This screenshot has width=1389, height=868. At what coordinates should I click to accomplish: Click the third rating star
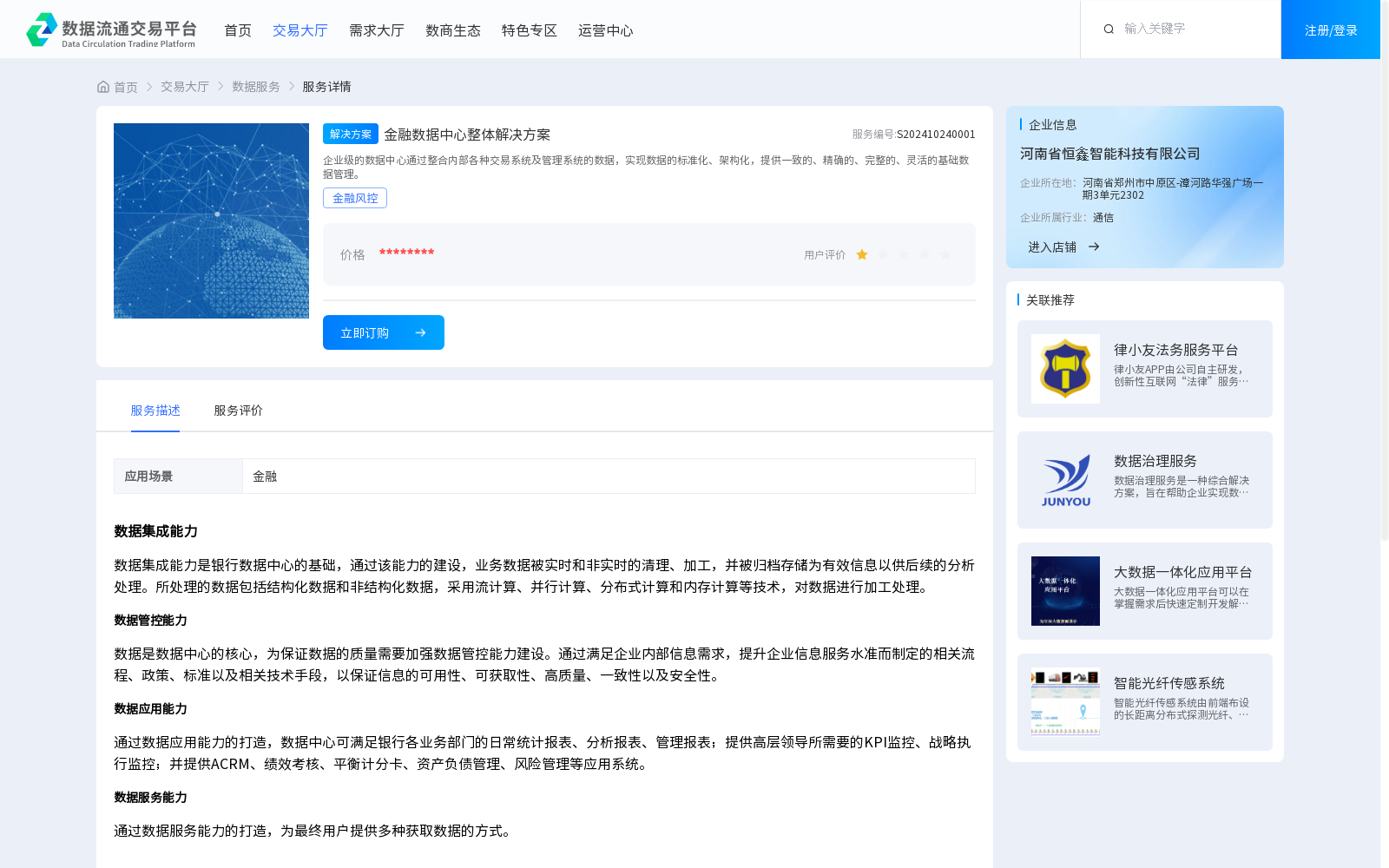click(x=904, y=254)
